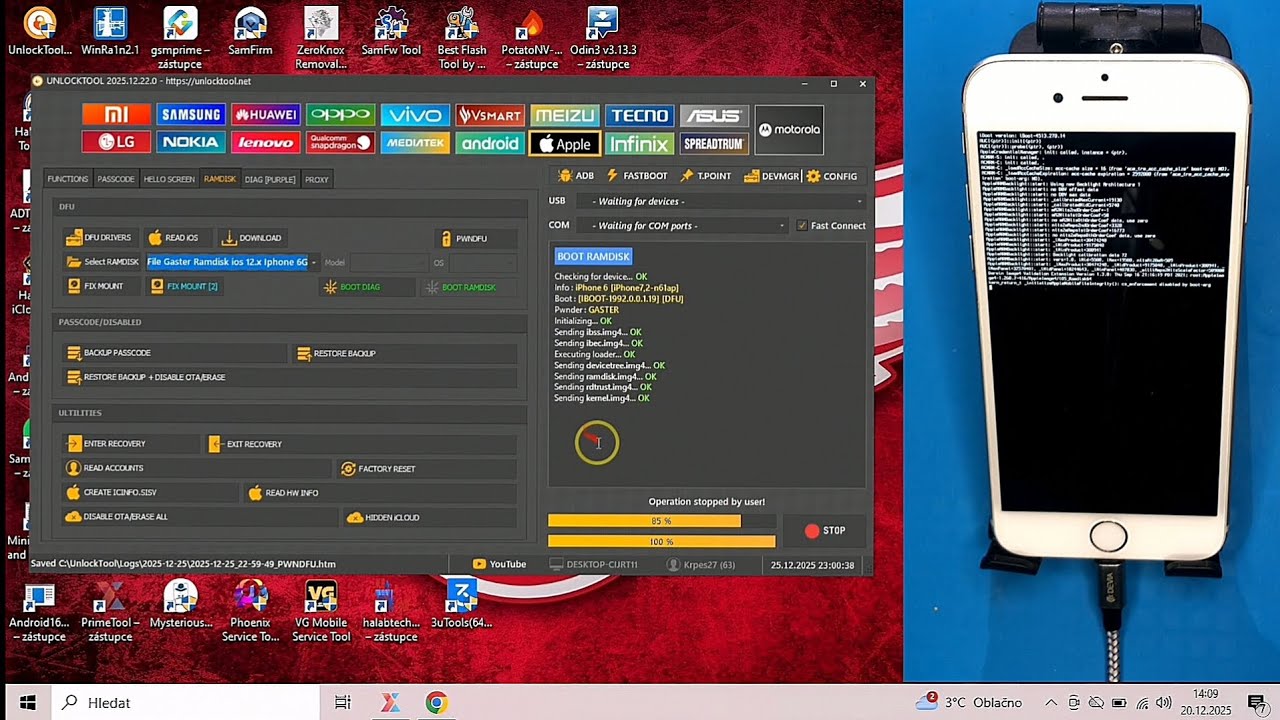The width and height of the screenshot is (1280, 720).
Task: Open the CONFIG settings
Action: tap(832, 176)
